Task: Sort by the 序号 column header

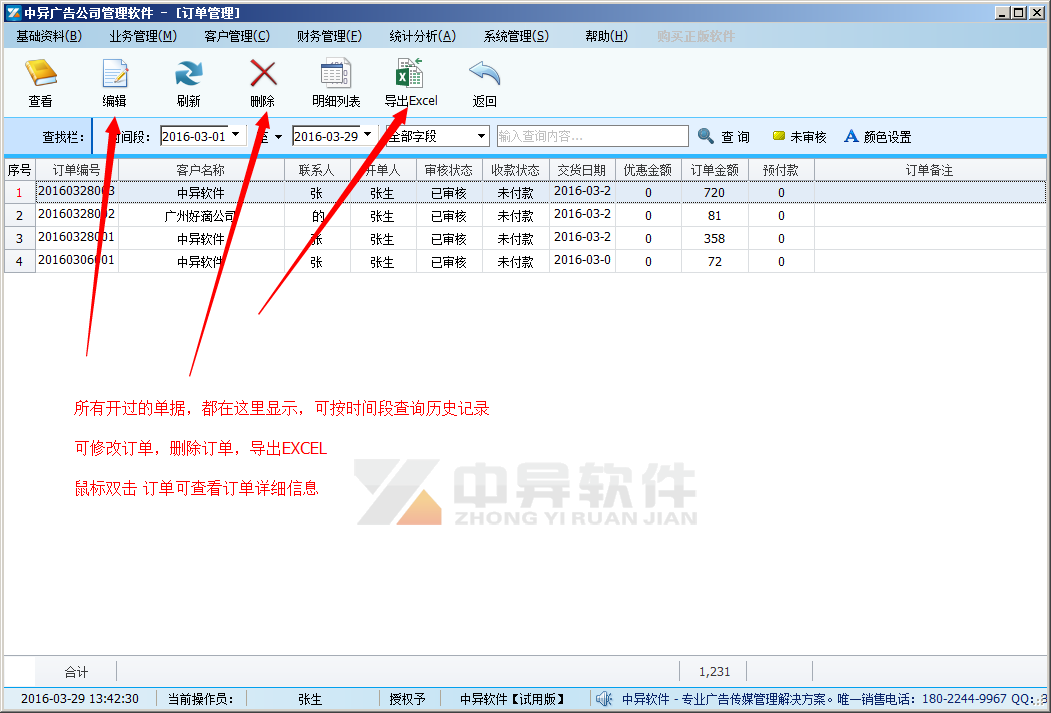Action: pyautogui.click(x=19, y=170)
